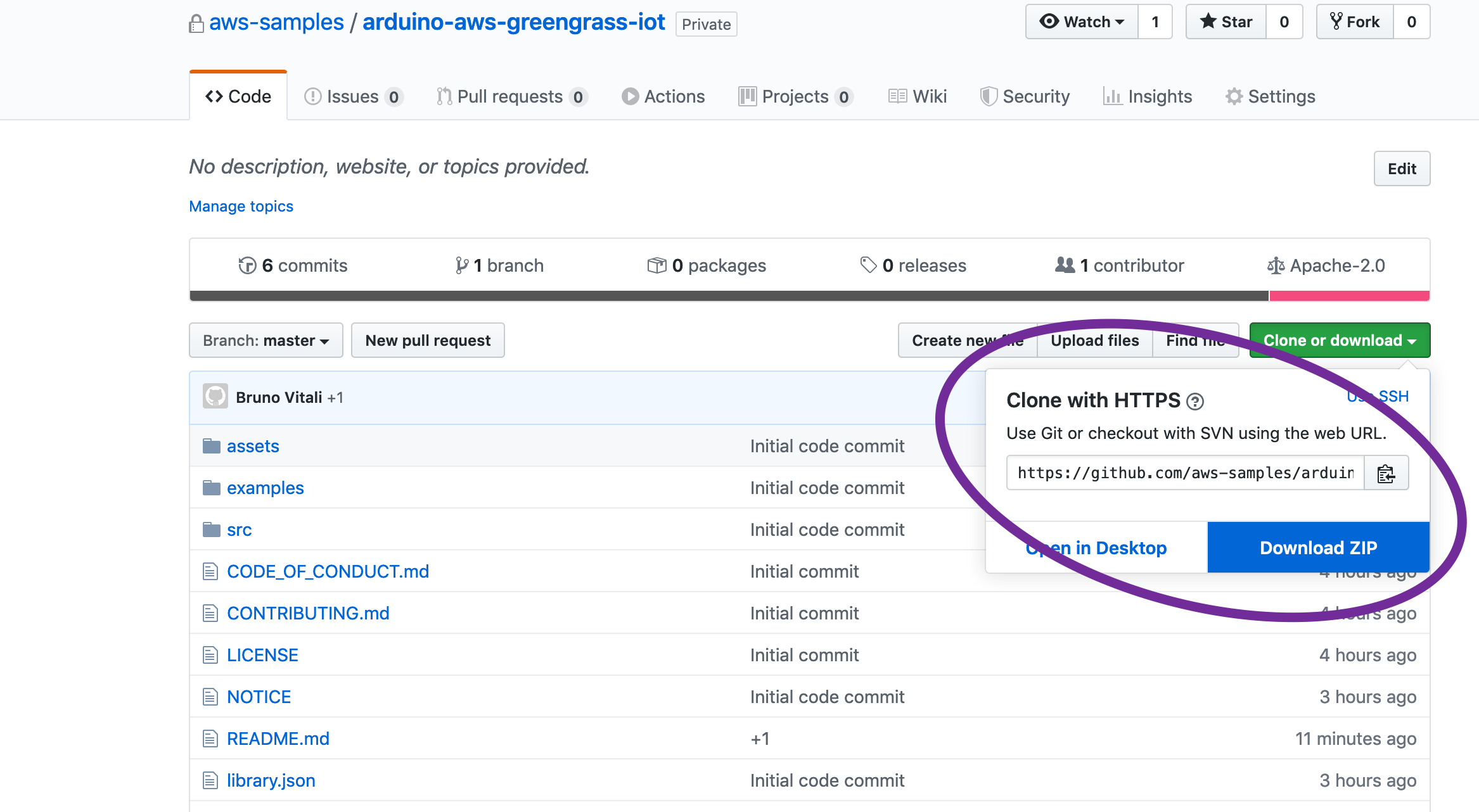
Task: Click the Apache-2.0 license scale icon
Action: pos(1275,265)
